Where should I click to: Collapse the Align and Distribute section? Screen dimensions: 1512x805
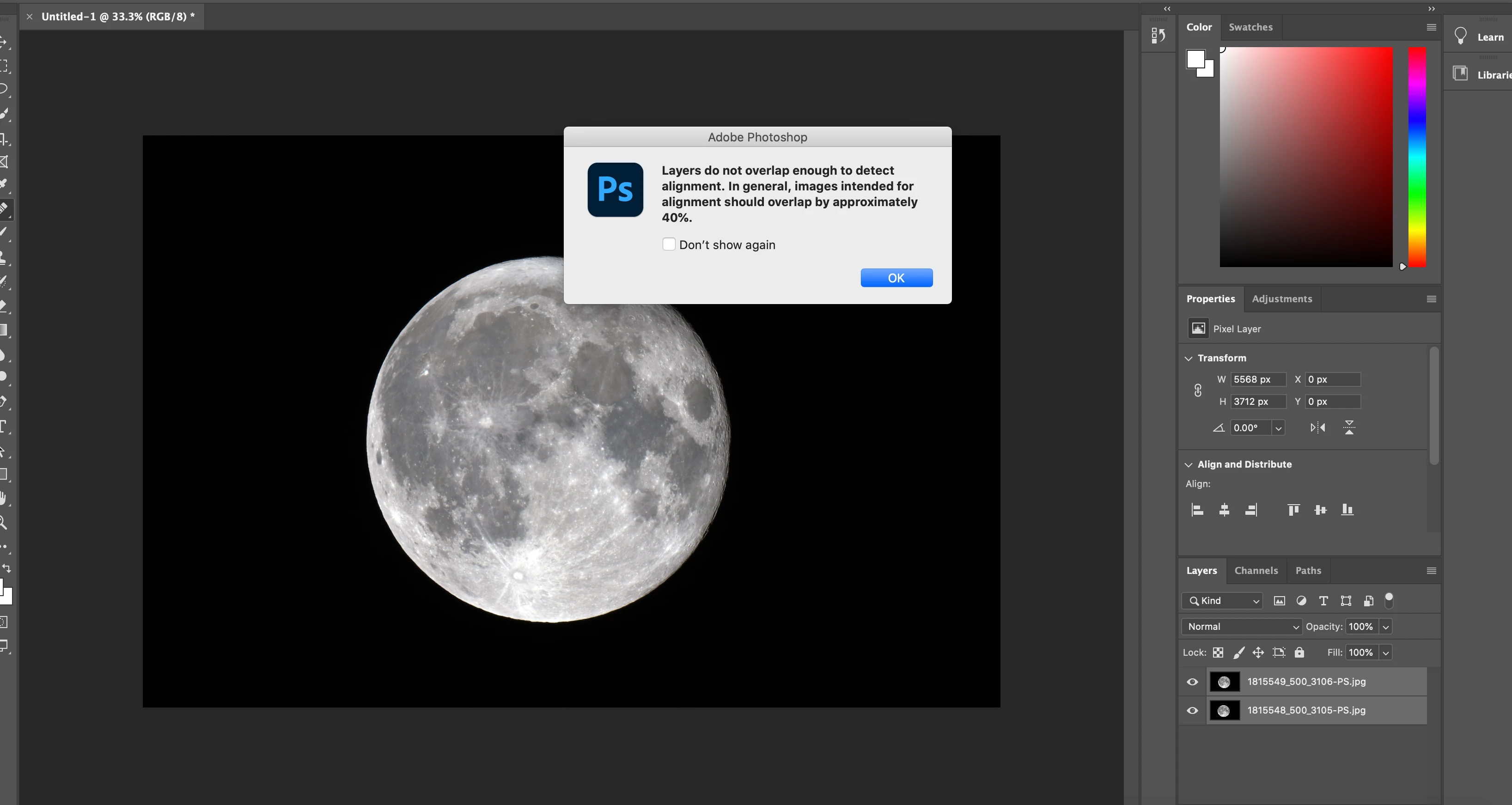[x=1189, y=464]
